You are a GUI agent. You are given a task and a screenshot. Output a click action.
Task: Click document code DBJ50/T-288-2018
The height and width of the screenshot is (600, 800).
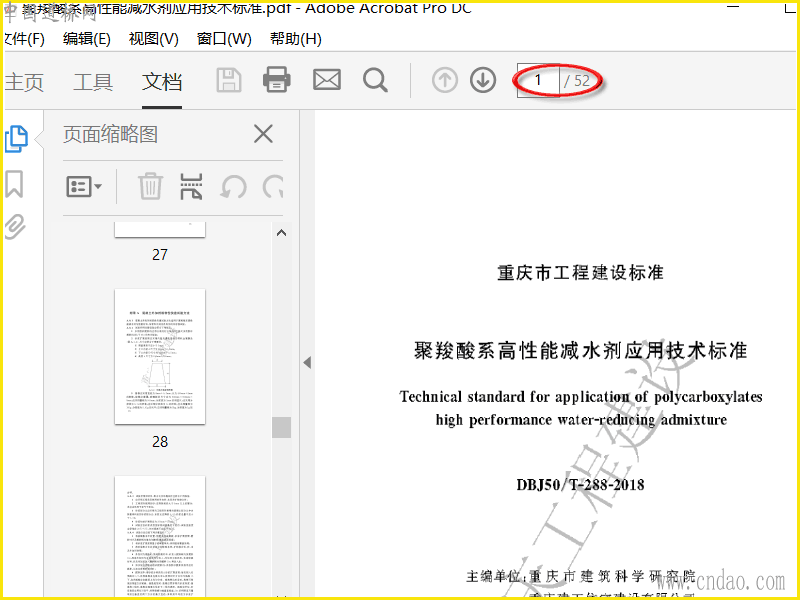580,484
